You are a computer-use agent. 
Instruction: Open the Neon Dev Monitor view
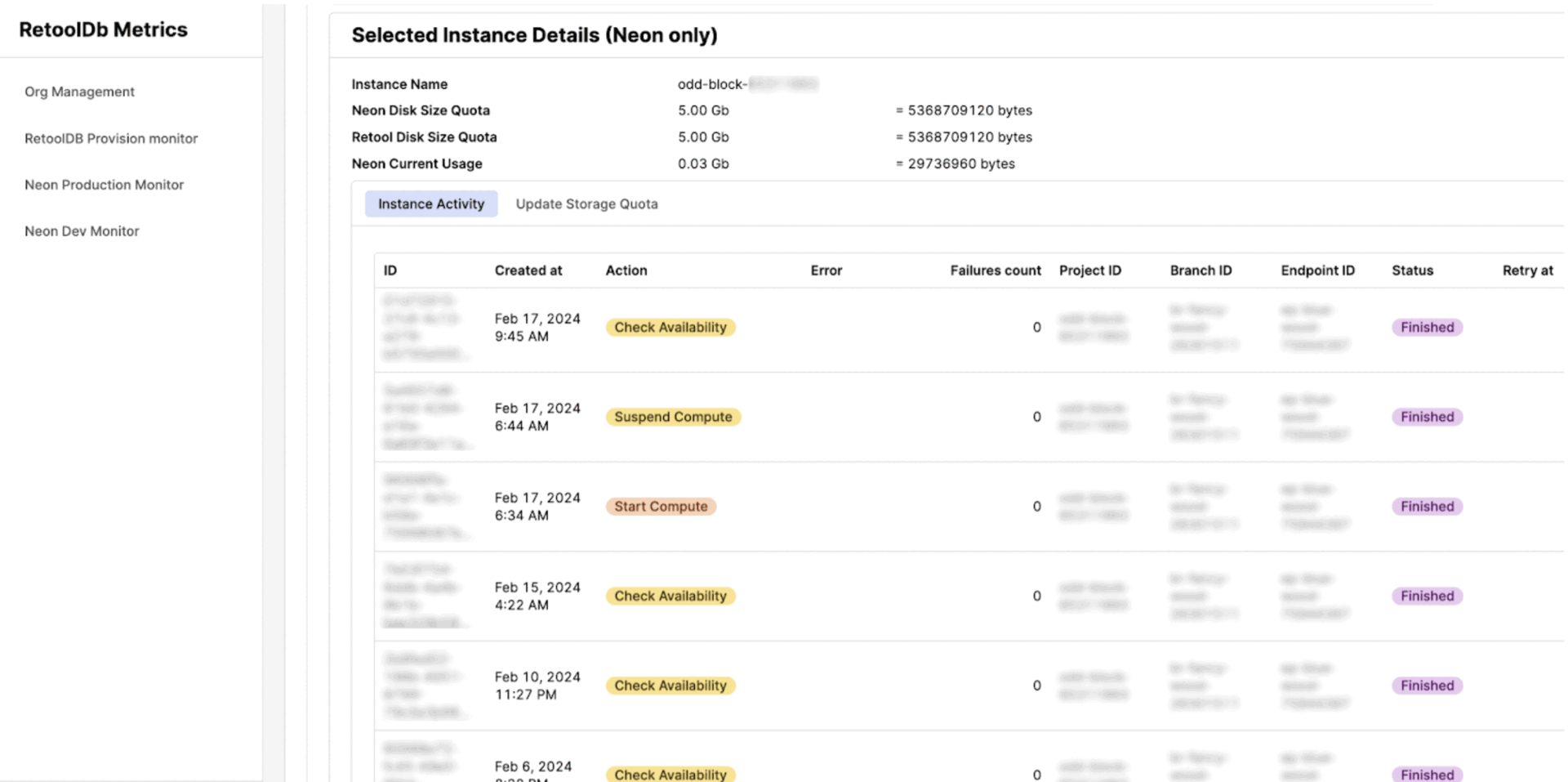click(x=82, y=230)
